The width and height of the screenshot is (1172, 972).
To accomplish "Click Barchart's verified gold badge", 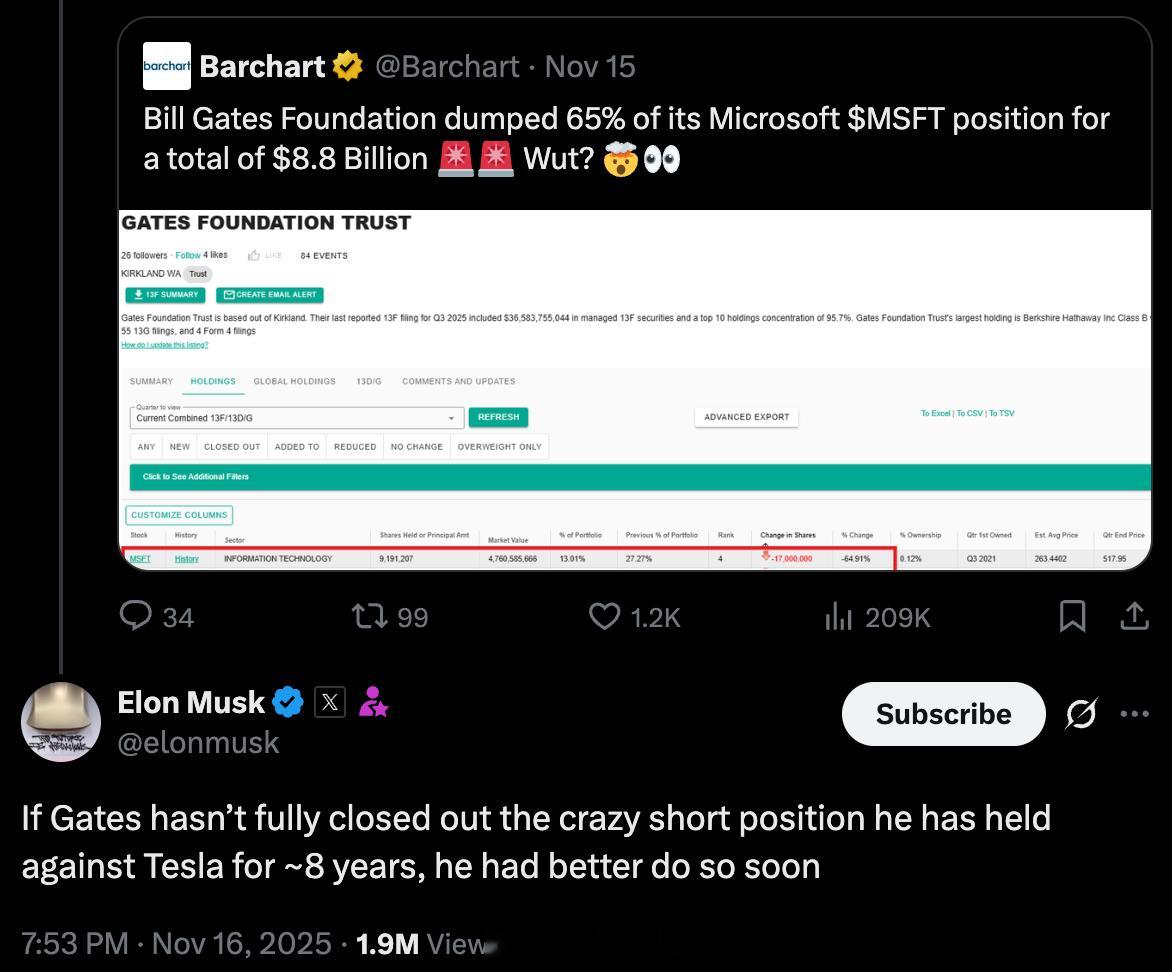I will coord(348,67).
